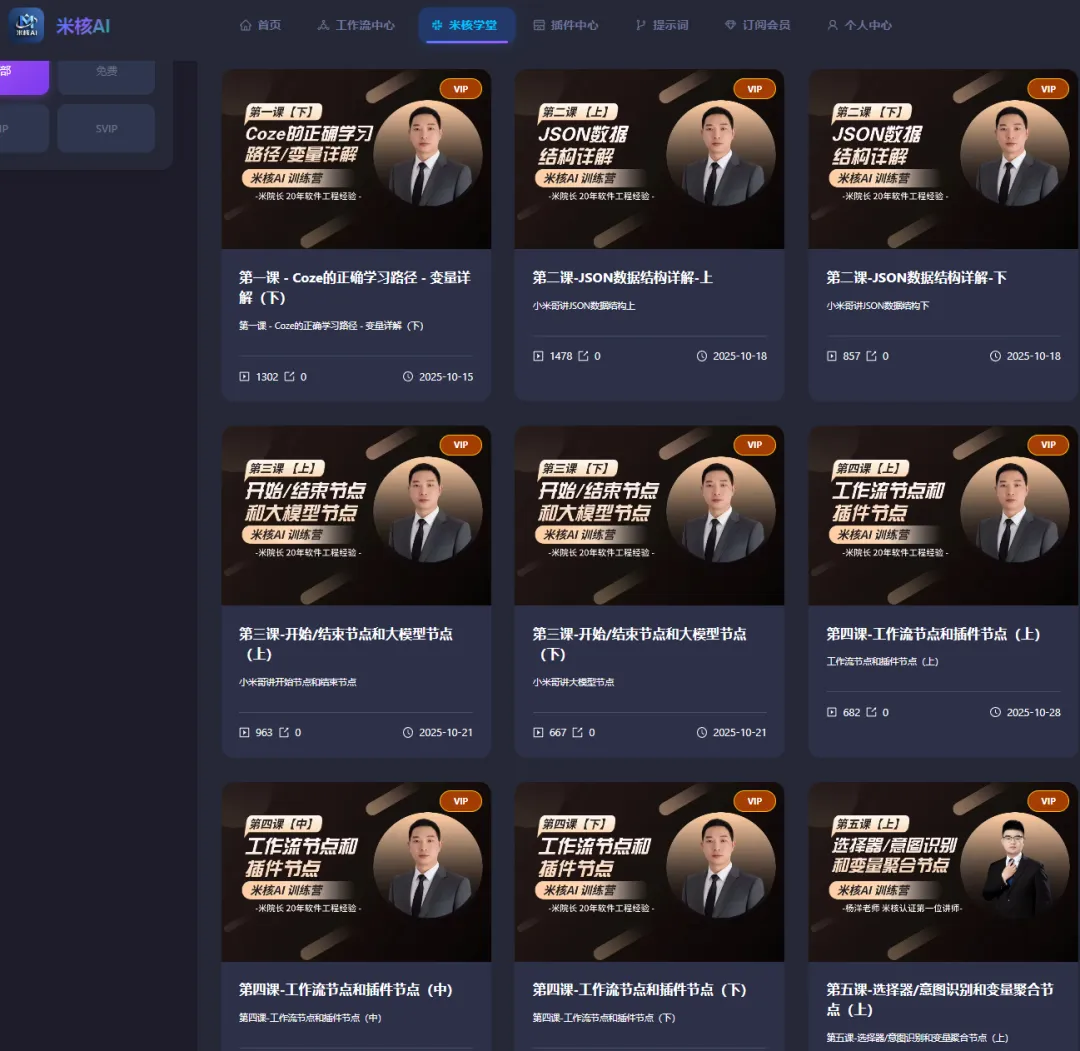Open thumbnail of 第三课【上】开始/结束节点
Image resolution: width=1080 pixels, height=1051 pixels.
point(356,516)
